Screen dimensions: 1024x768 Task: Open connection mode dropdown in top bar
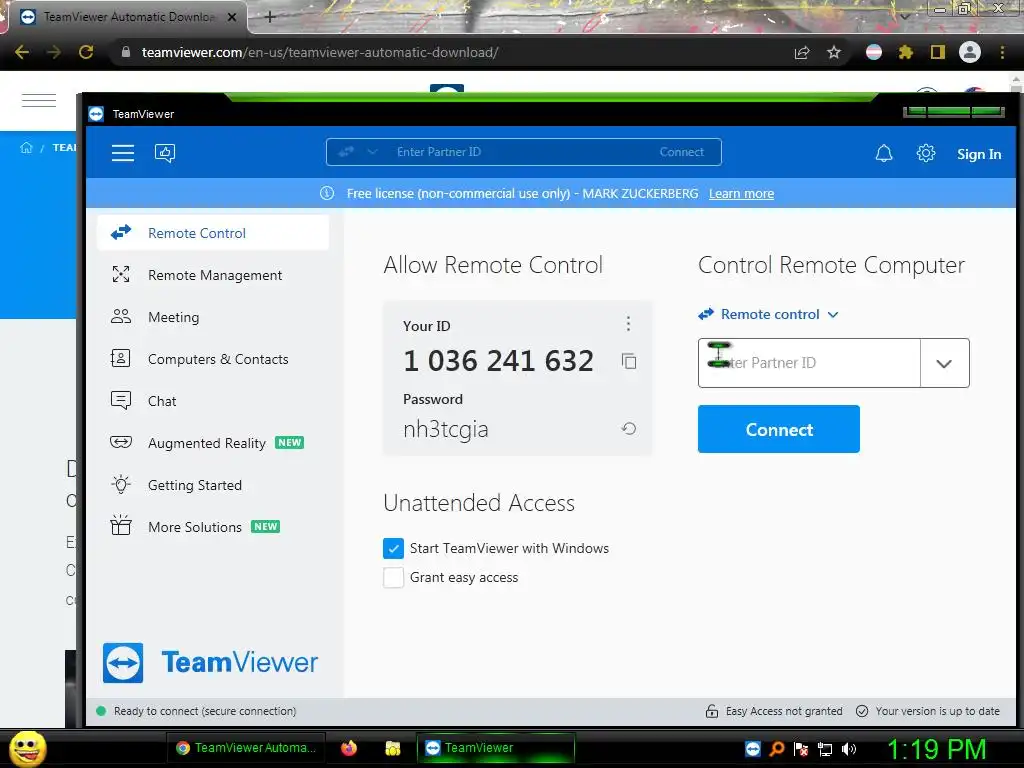pos(357,152)
